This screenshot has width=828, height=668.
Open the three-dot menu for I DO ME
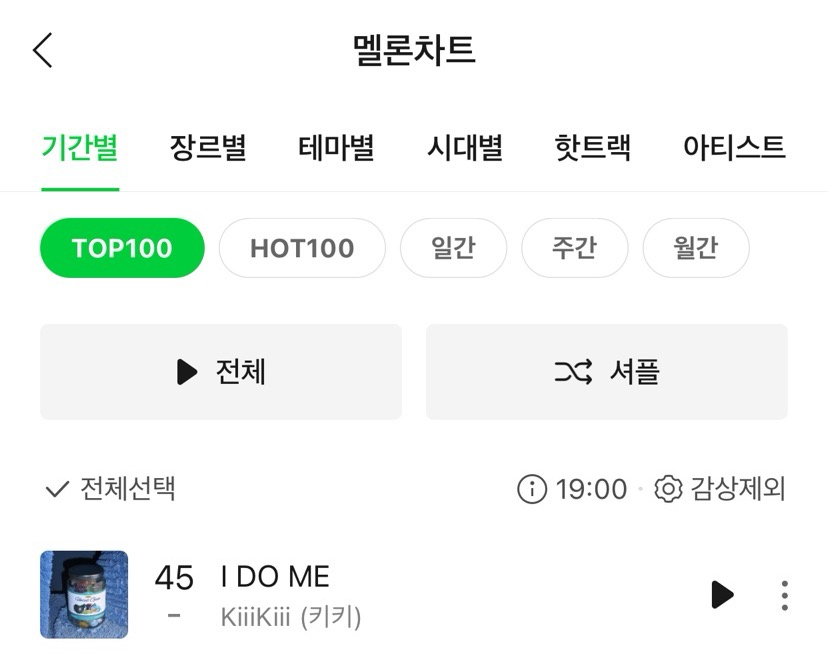[785, 595]
